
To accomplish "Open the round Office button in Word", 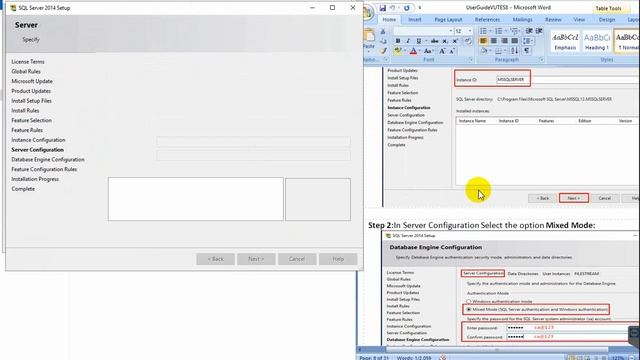I will [x=367, y=12].
